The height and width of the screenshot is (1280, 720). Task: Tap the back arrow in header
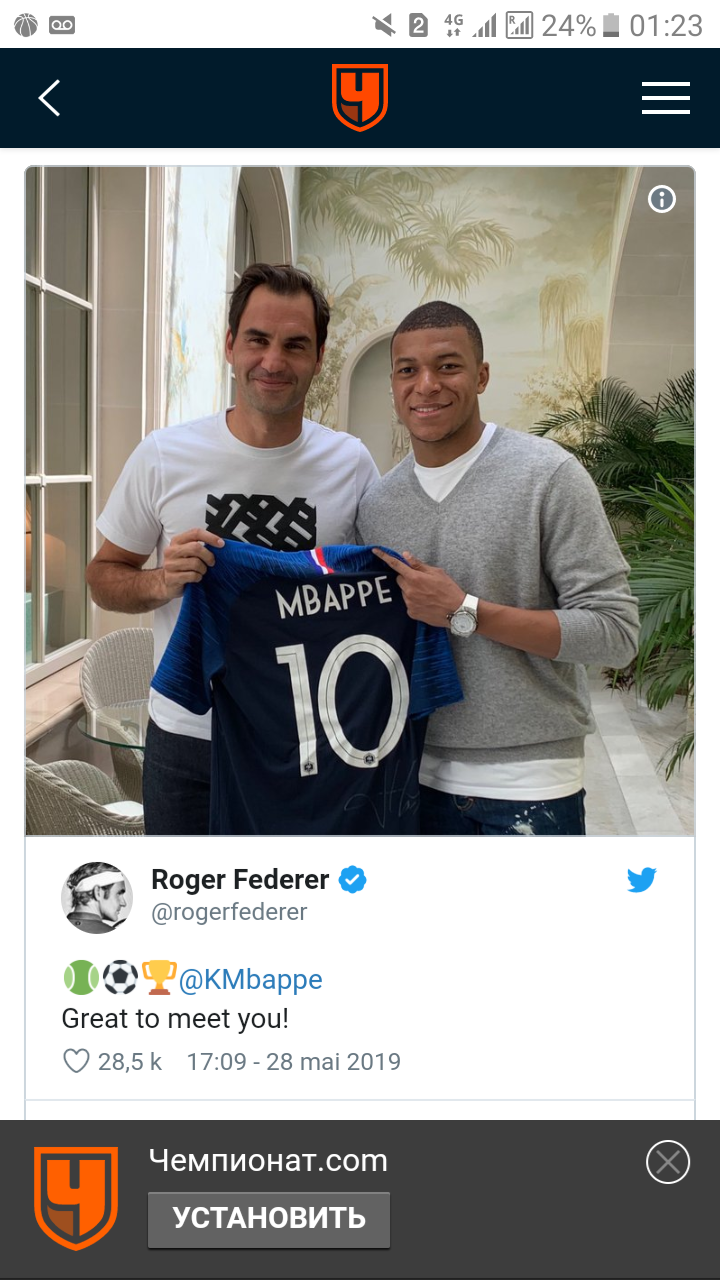click(49, 98)
